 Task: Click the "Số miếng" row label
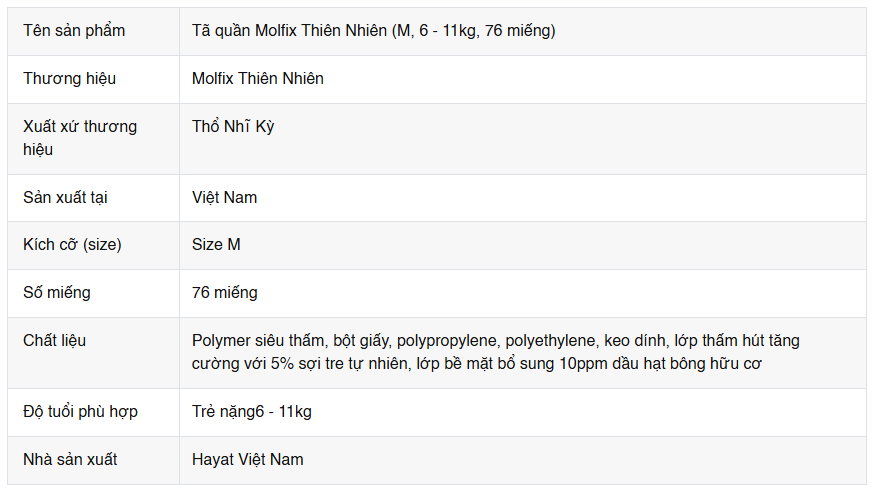[x=57, y=293]
